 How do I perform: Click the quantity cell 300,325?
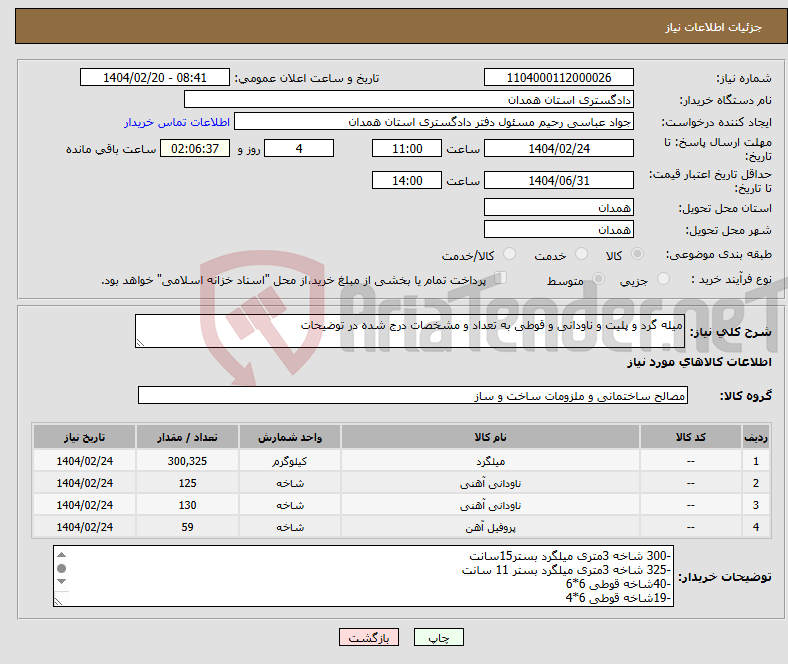[187, 461]
